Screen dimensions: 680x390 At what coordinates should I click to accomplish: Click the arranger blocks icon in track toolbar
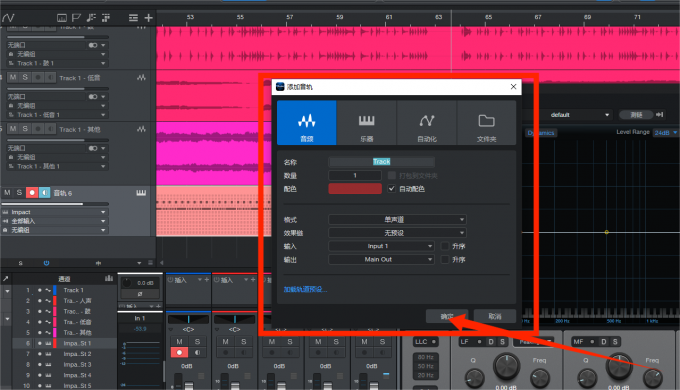tap(106, 18)
